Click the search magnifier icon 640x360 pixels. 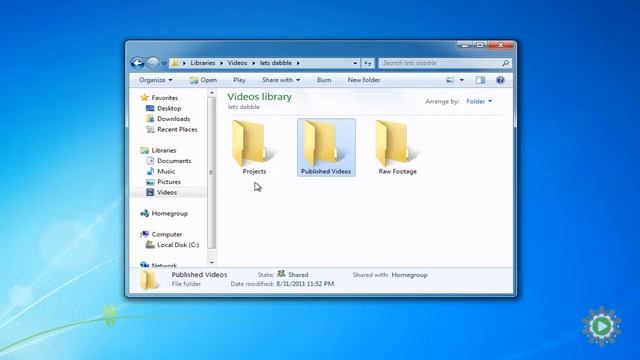[505, 63]
